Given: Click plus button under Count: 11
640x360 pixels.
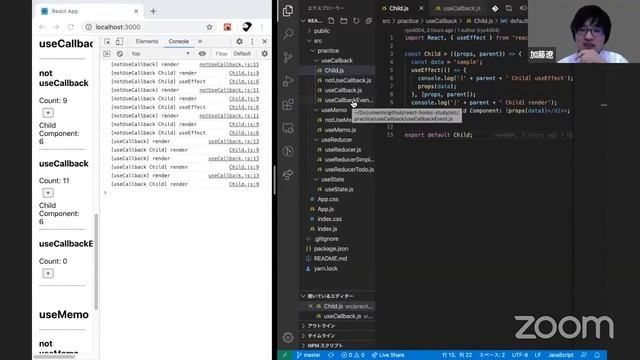Looking at the screenshot, I should point(48,193).
